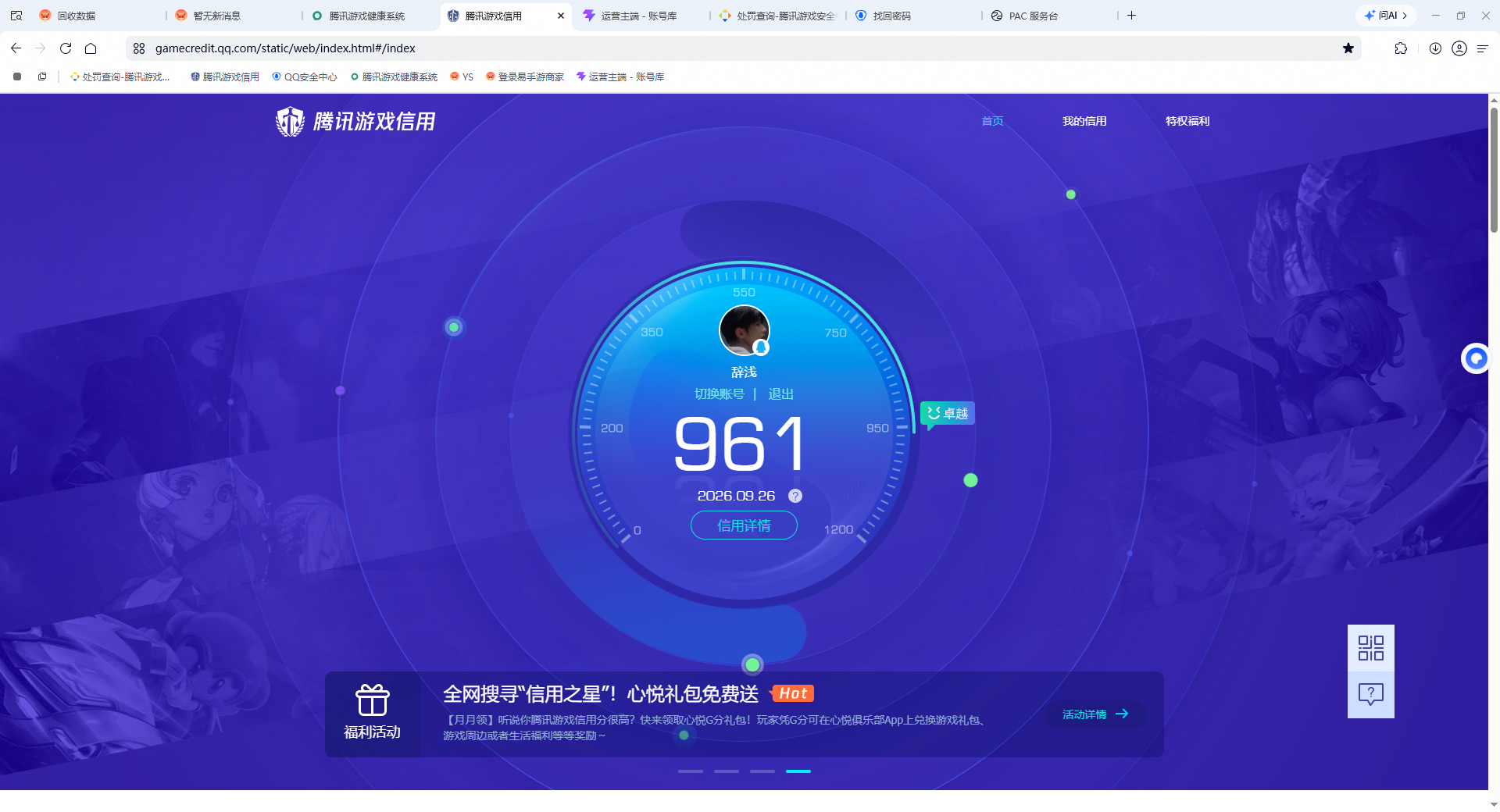Open the 特权福利 navigation item

1187,121
